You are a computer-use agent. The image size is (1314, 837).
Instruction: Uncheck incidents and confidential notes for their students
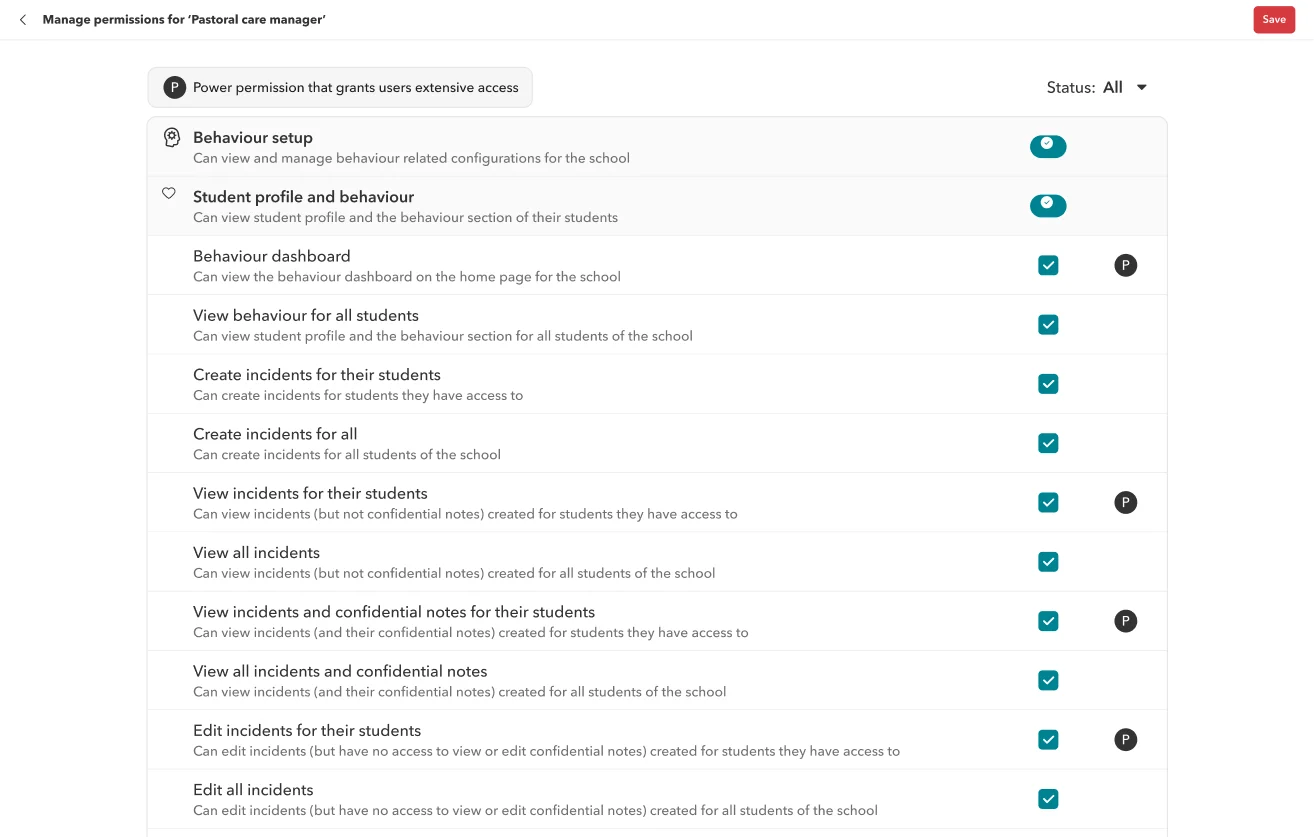coord(1048,621)
